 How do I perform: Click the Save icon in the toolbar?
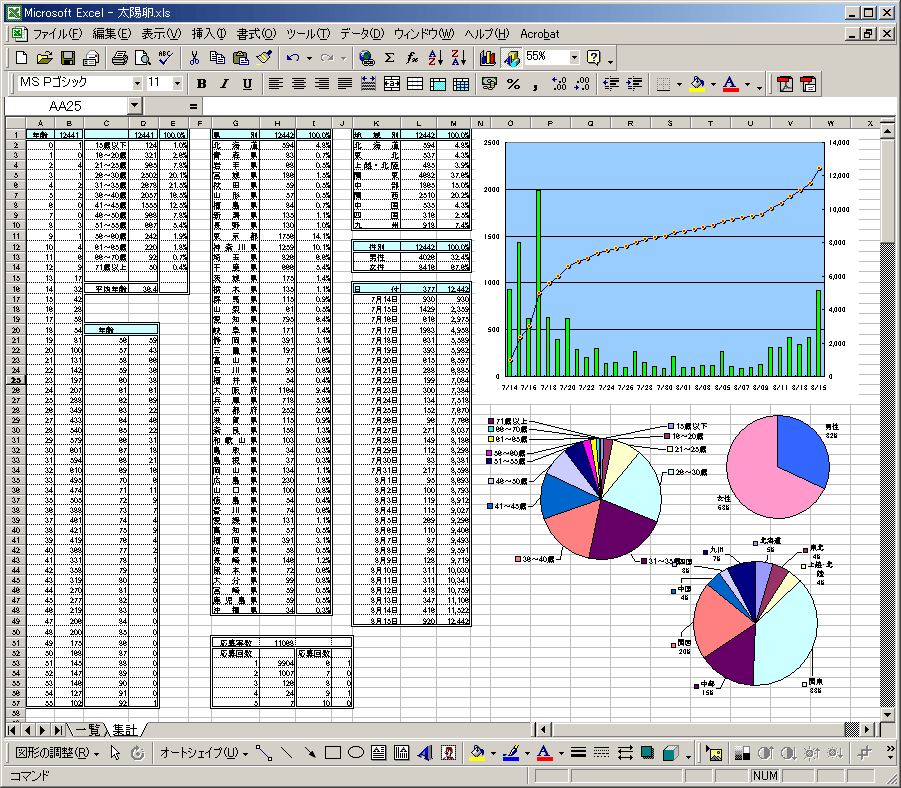(68, 58)
